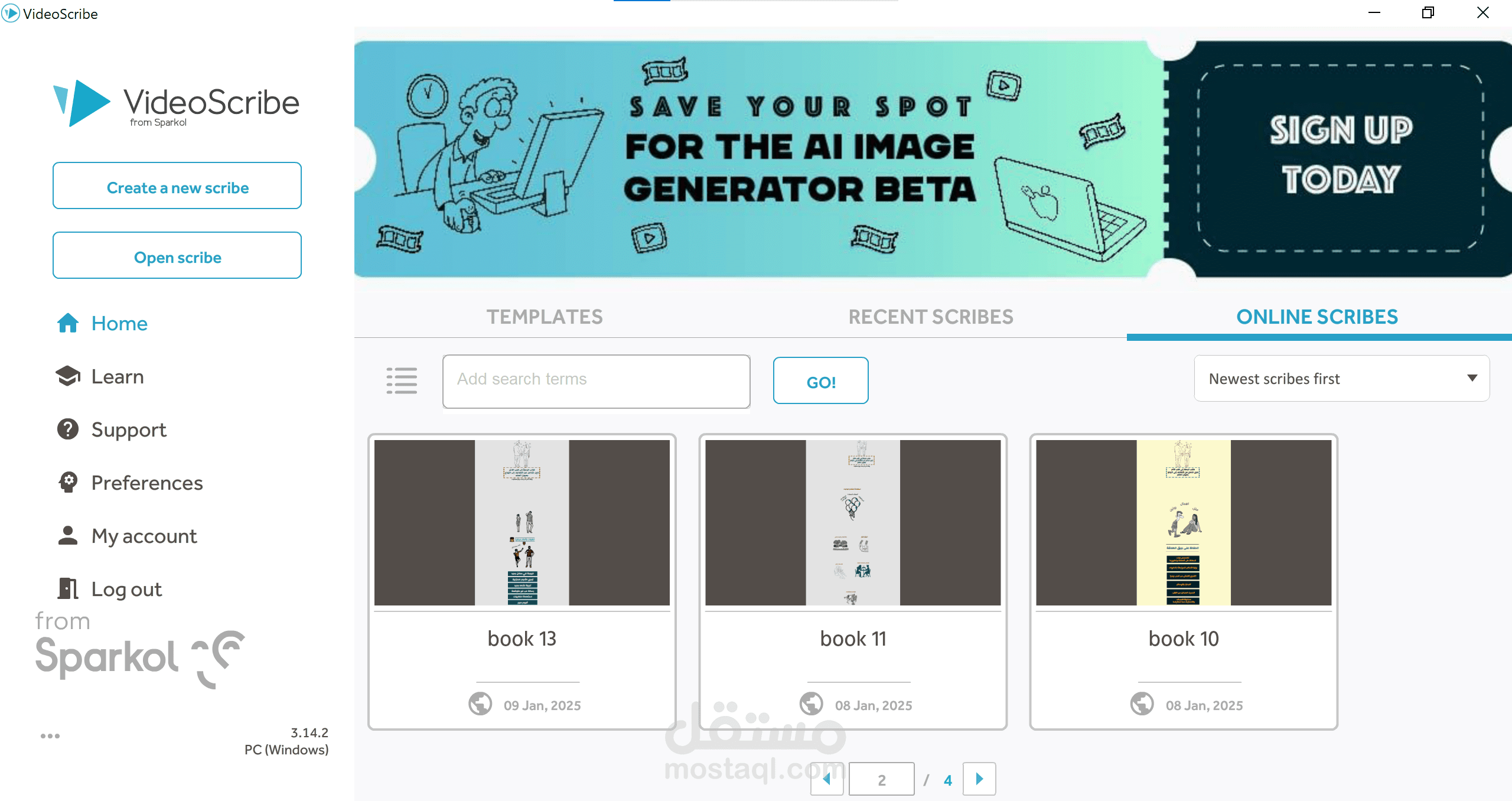Click the Log out door icon
This screenshot has height=801, width=1512.
point(68,588)
